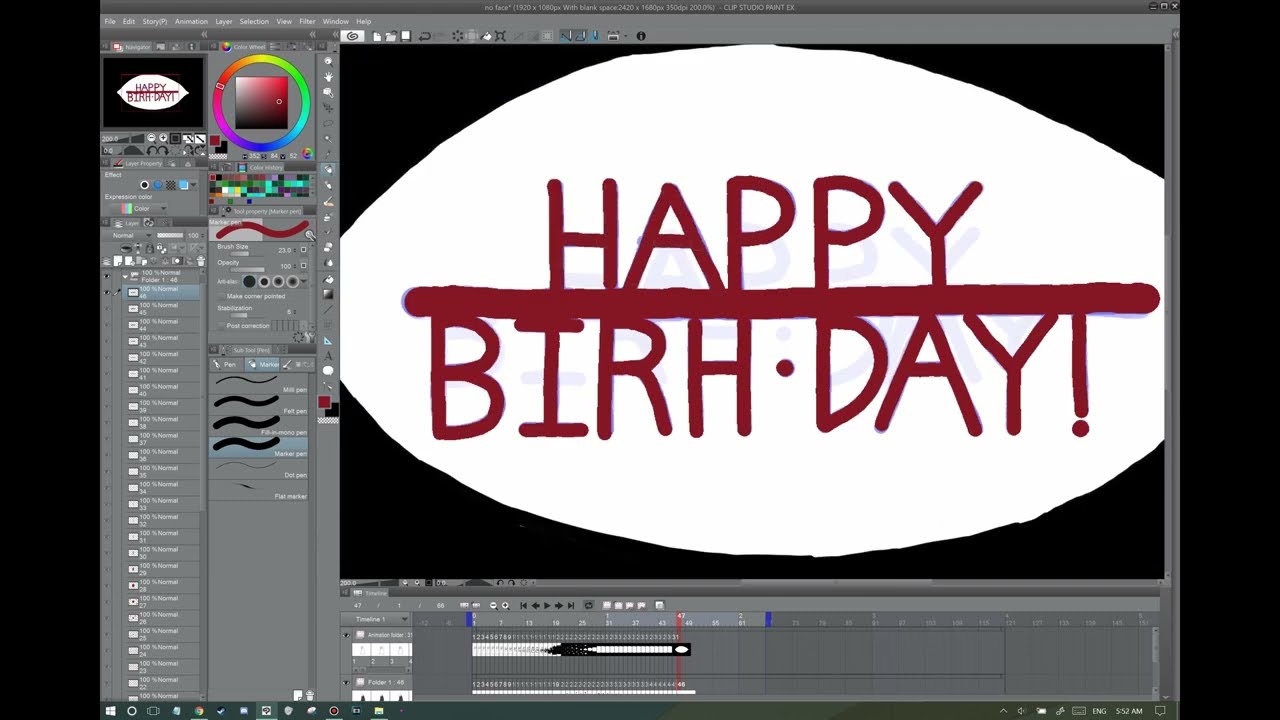The image size is (1280, 720).
Task: Switch to the Pen sub tool tab
Action: point(225,365)
